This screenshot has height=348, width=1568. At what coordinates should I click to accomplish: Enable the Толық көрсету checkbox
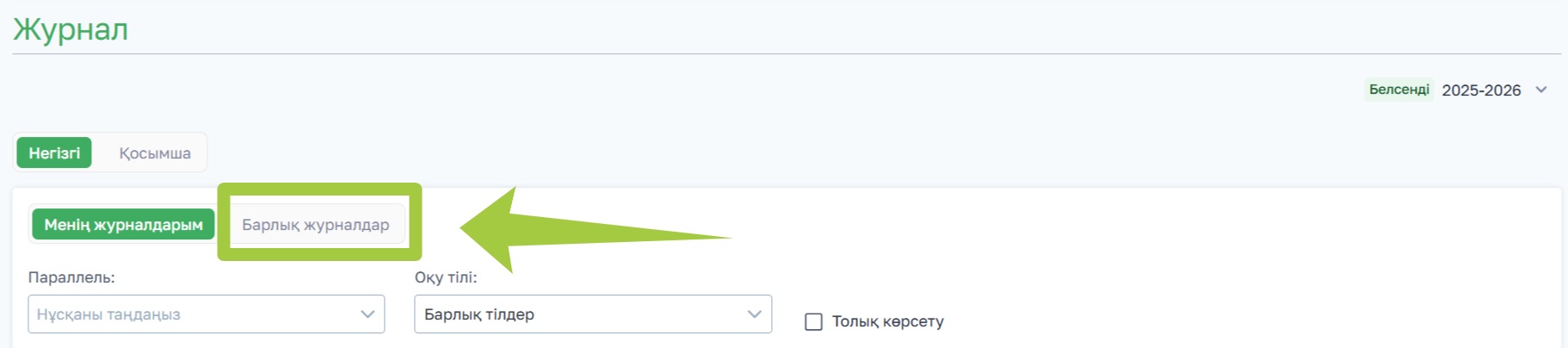tap(813, 322)
